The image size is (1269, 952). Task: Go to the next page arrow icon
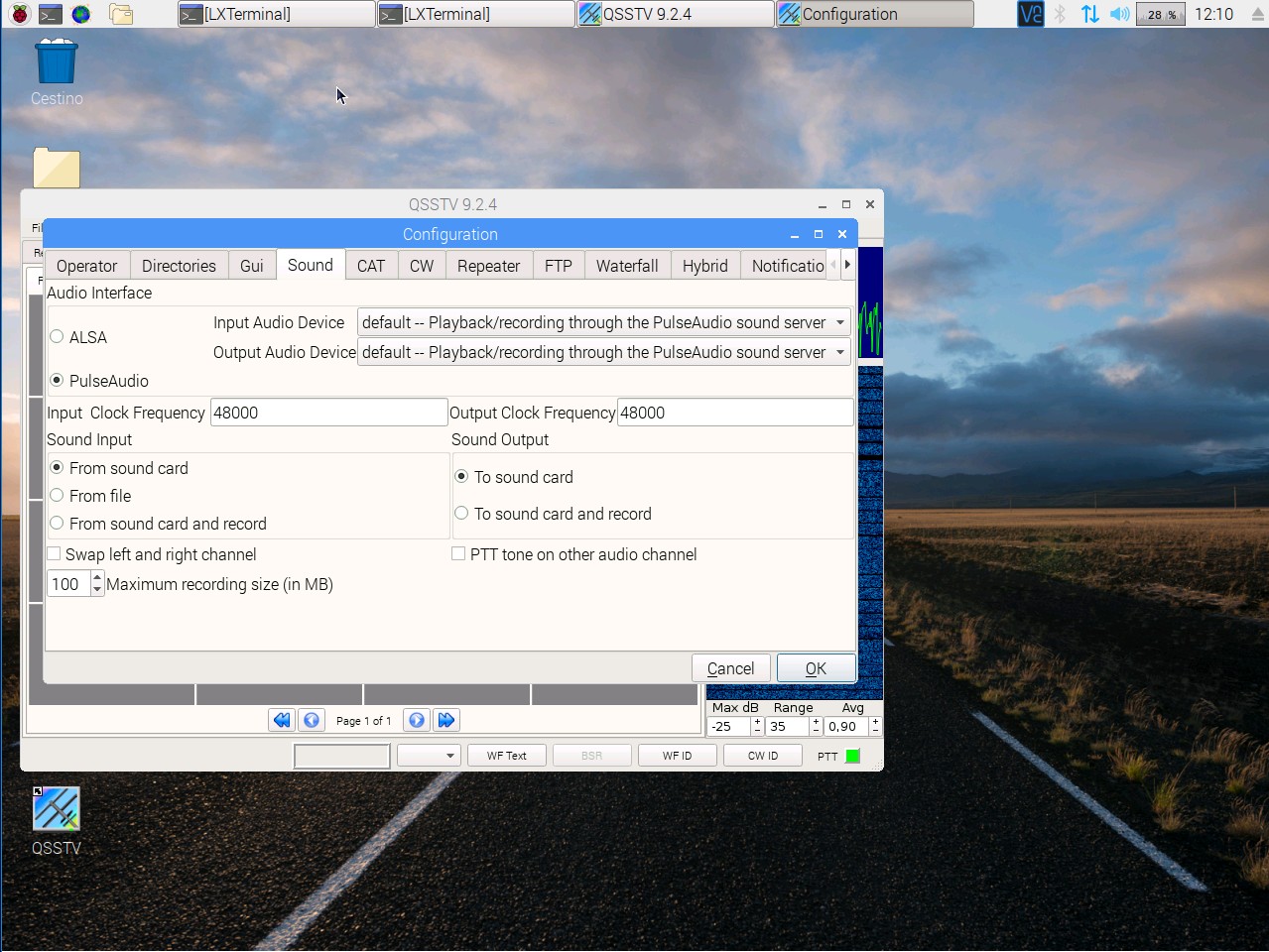click(x=416, y=720)
